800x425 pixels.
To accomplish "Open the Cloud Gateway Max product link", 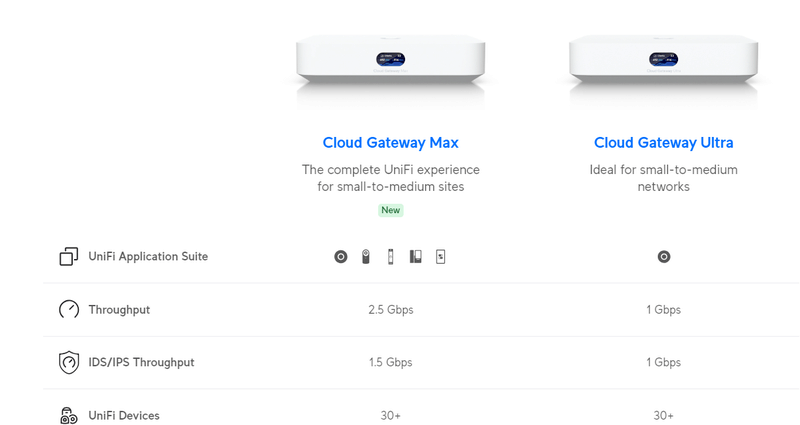I will pyautogui.click(x=390, y=142).
